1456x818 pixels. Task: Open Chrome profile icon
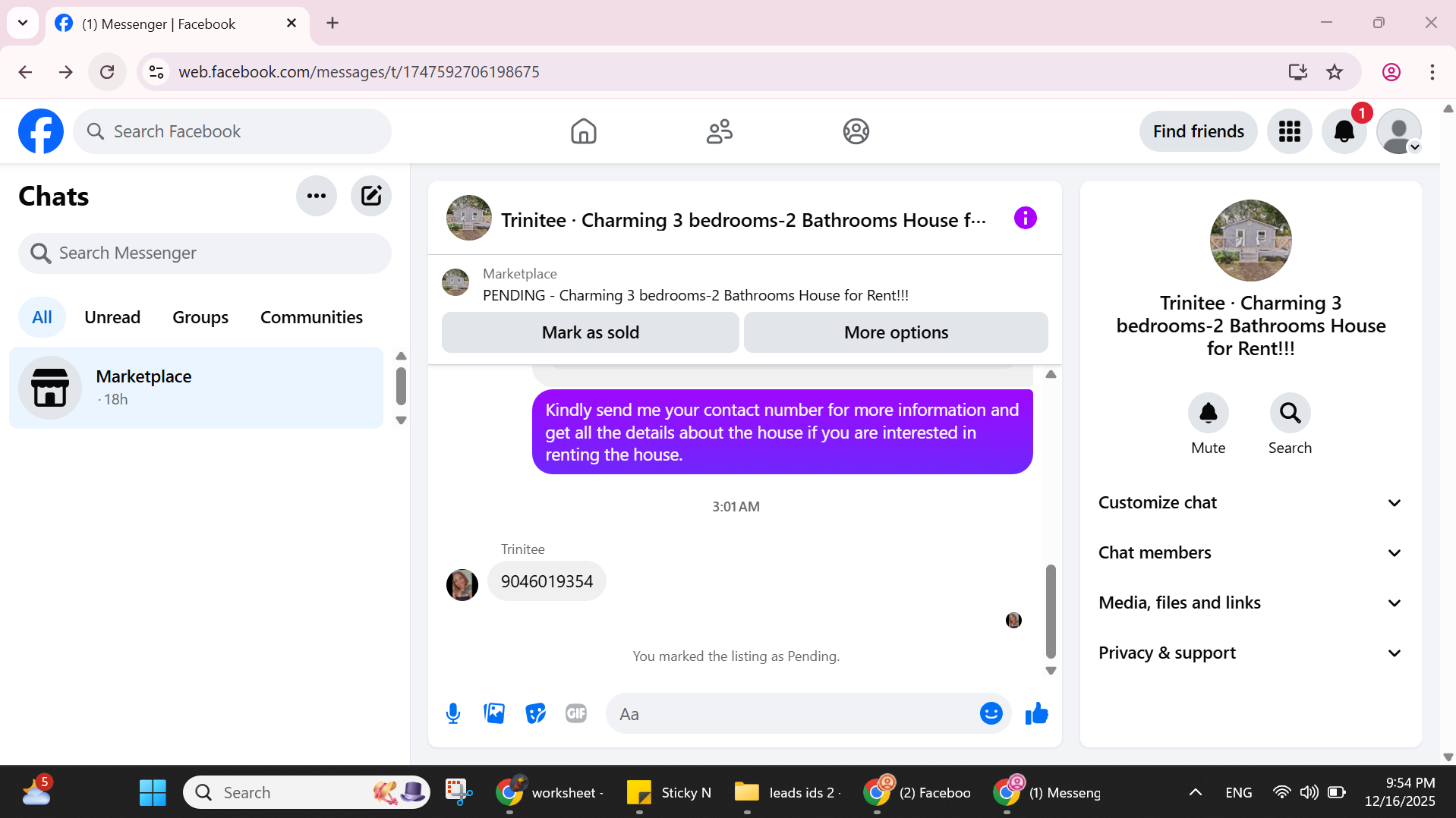point(1391,72)
